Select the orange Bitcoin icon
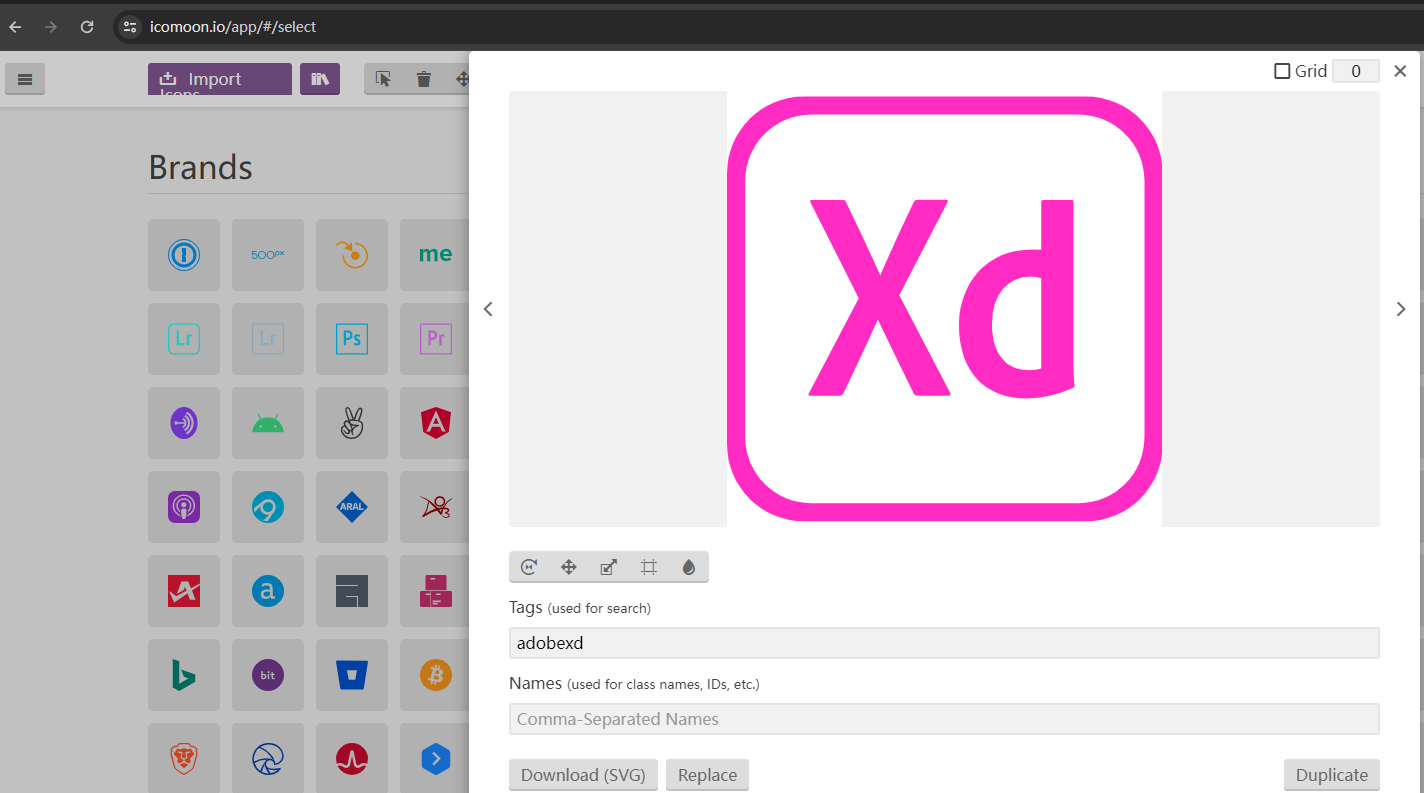The height and width of the screenshot is (793, 1424). click(435, 675)
